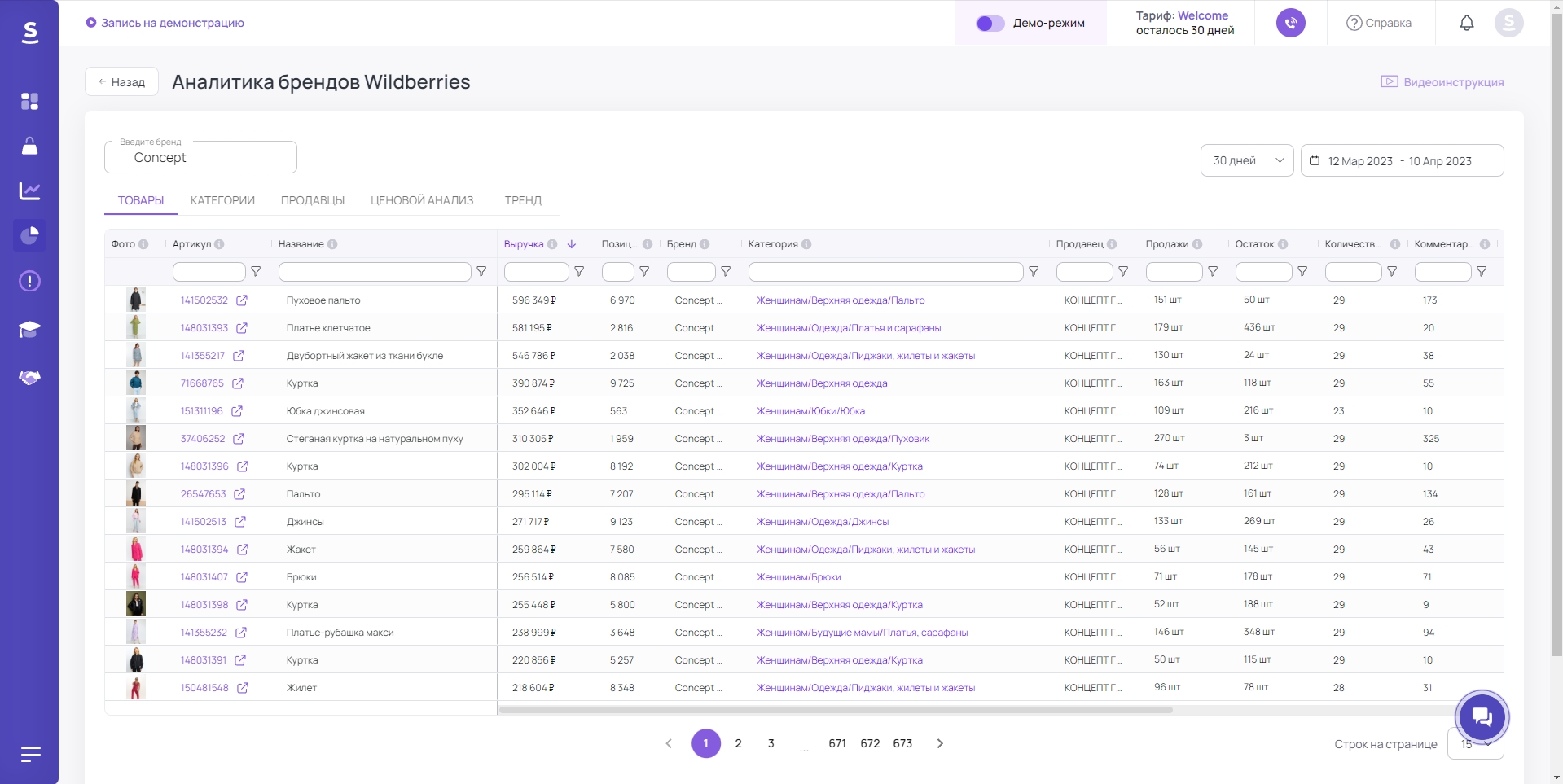Open the Видеоинструкция link

pos(1442,82)
